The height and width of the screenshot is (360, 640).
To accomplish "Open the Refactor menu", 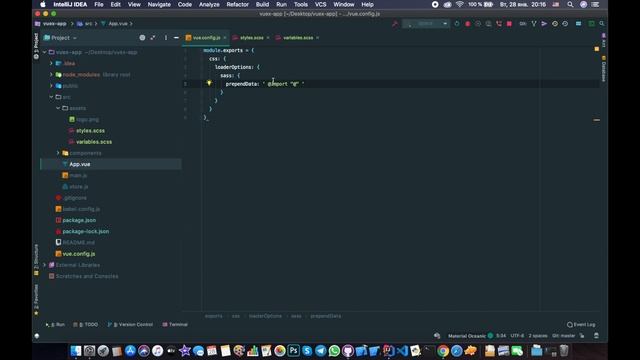I will coord(238,4).
